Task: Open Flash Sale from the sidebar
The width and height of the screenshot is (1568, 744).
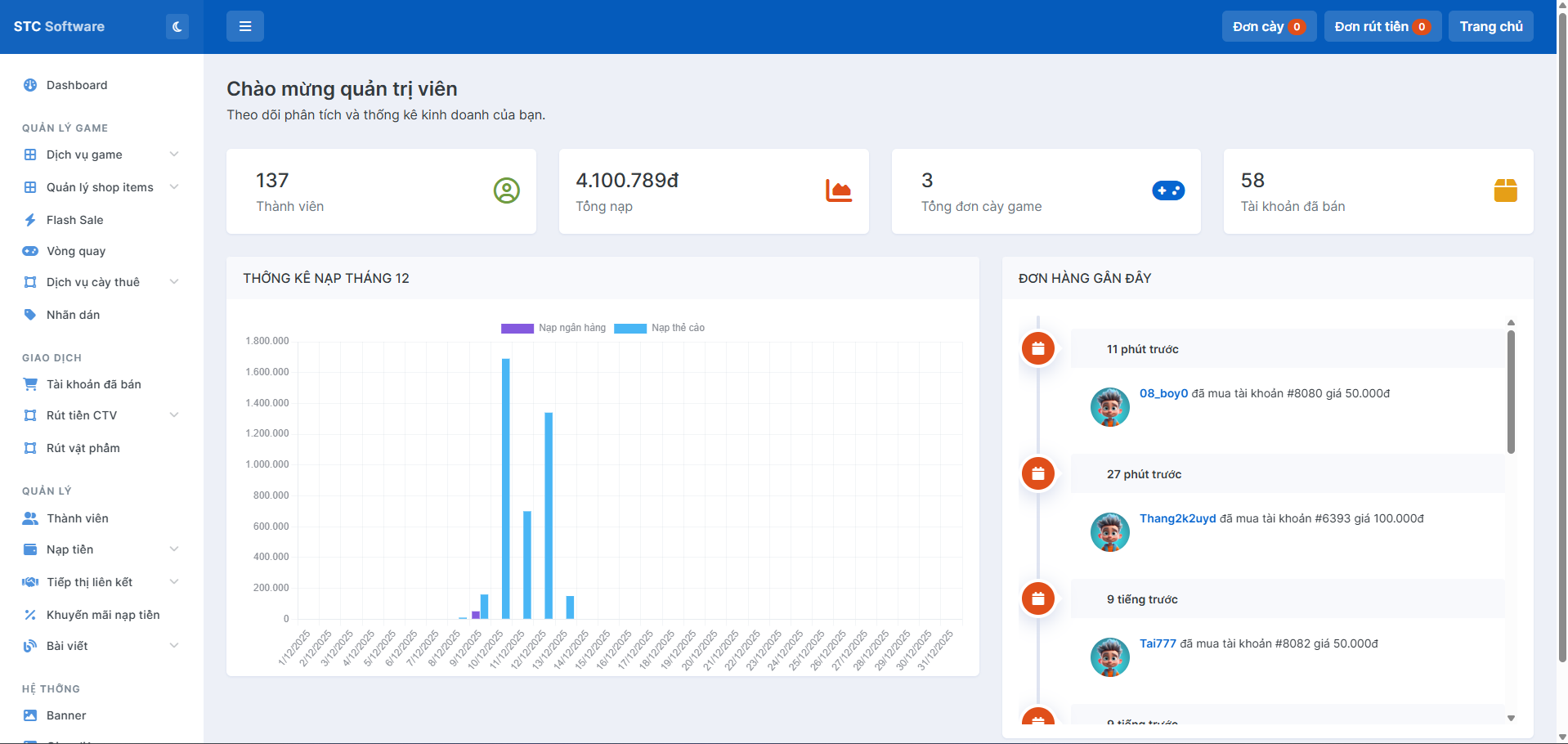Action: 74,220
